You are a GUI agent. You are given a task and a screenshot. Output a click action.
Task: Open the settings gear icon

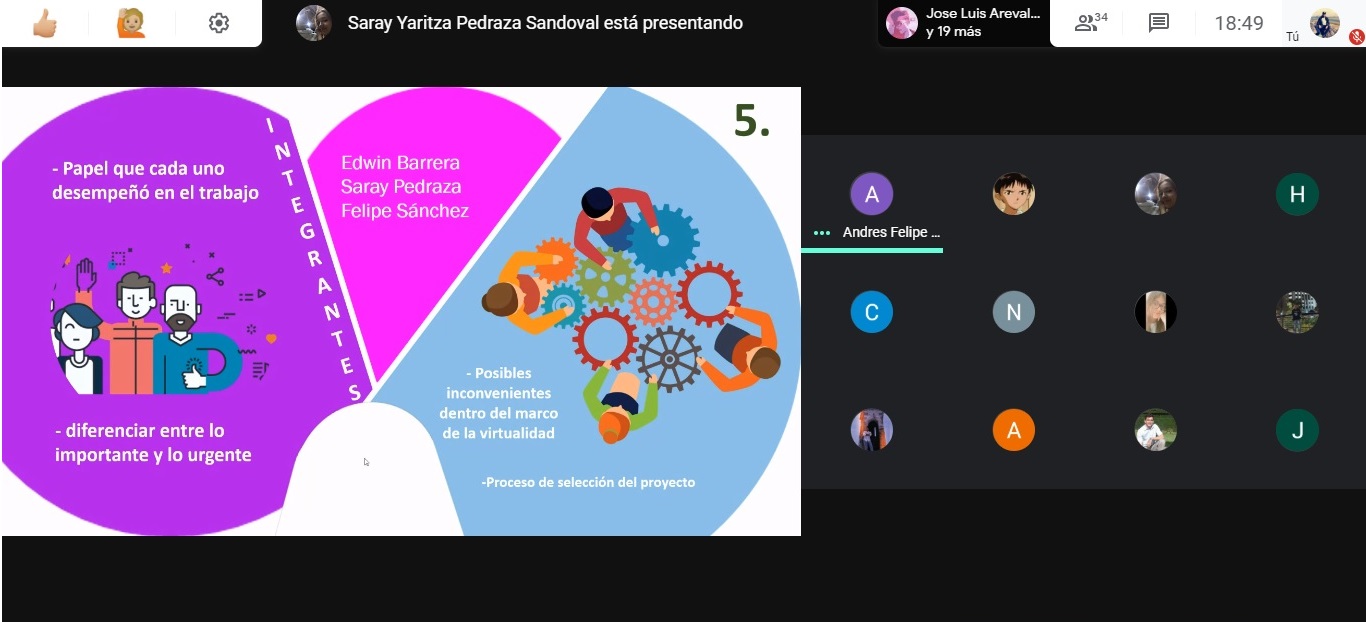tap(219, 23)
